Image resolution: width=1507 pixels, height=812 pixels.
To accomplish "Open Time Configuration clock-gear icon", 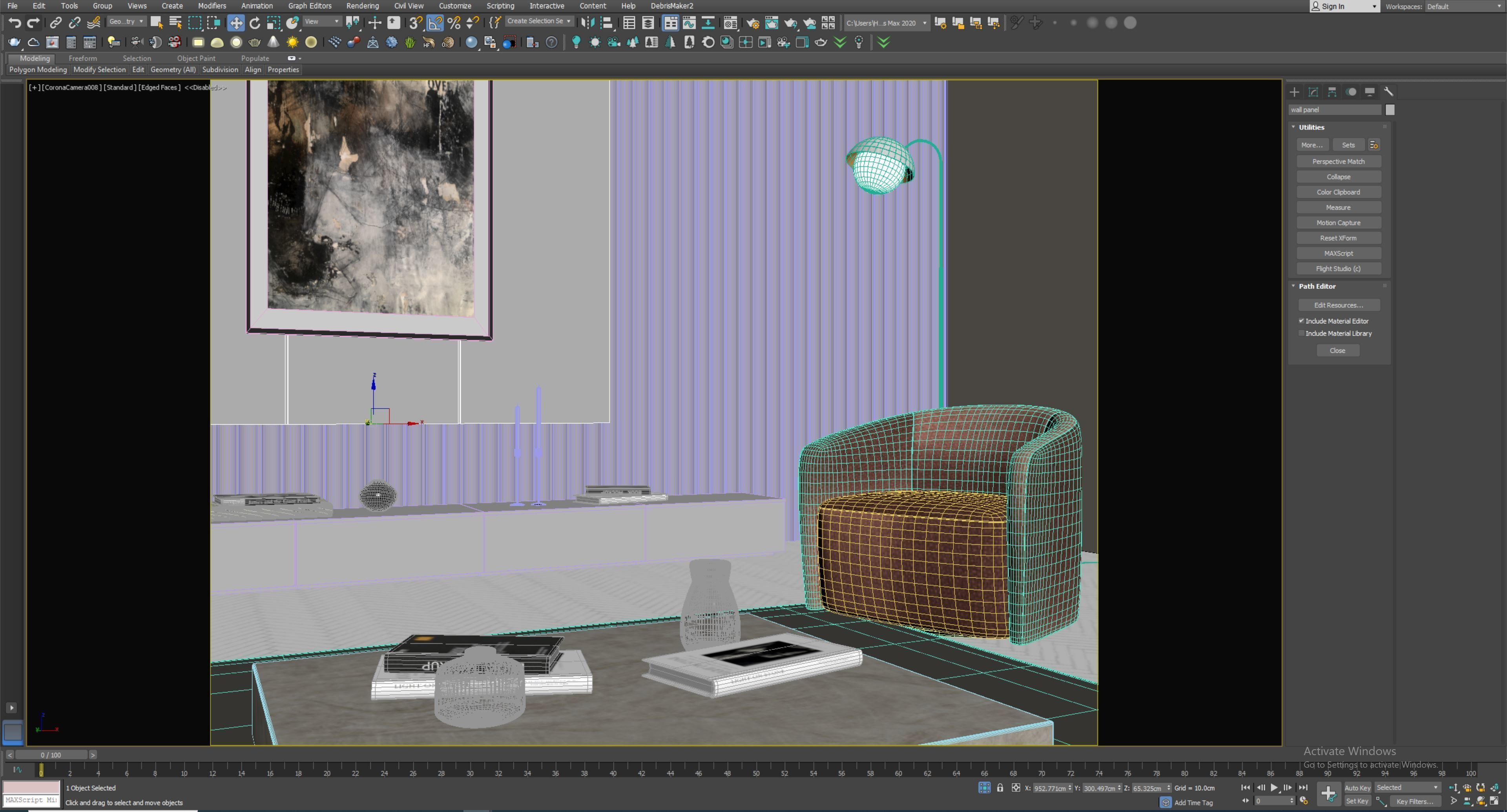I will 1303,801.
